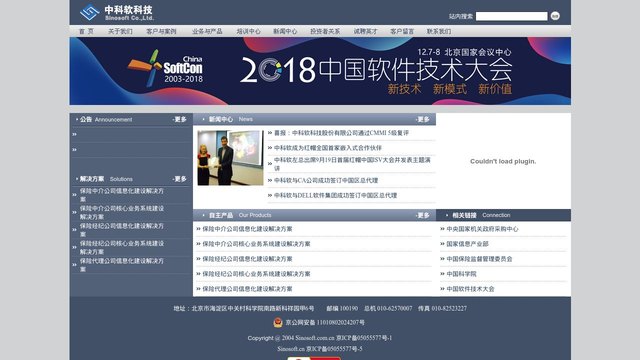Viewport: 640px width, 360px height.
Task: Open the 新闻中心 navigation menu item
Action: click(x=285, y=31)
